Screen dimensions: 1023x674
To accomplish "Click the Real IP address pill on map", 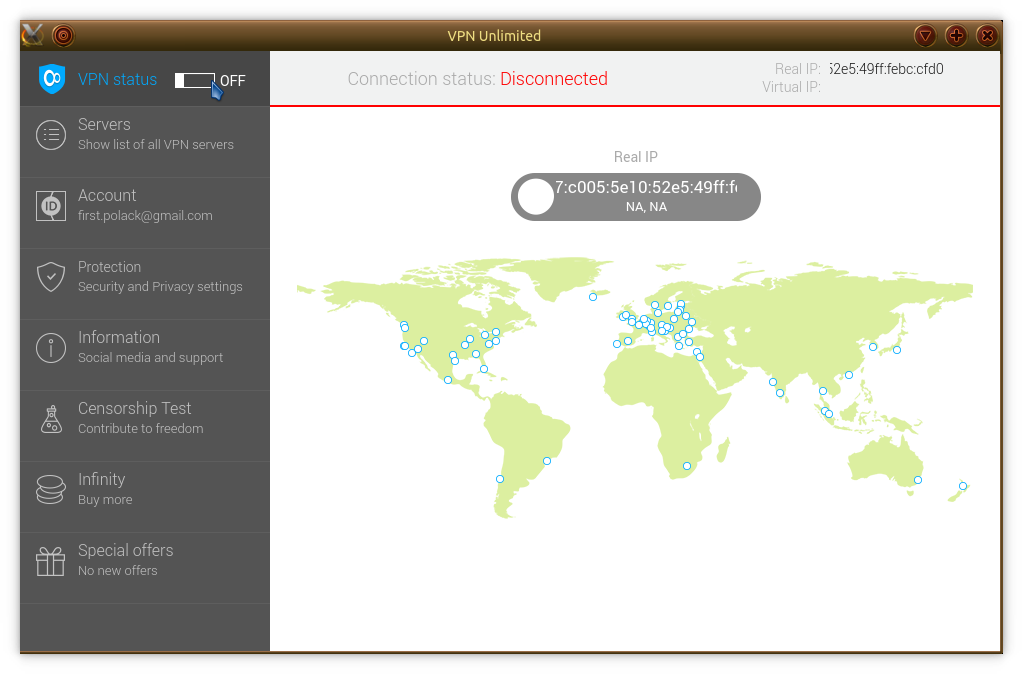I will [636, 197].
